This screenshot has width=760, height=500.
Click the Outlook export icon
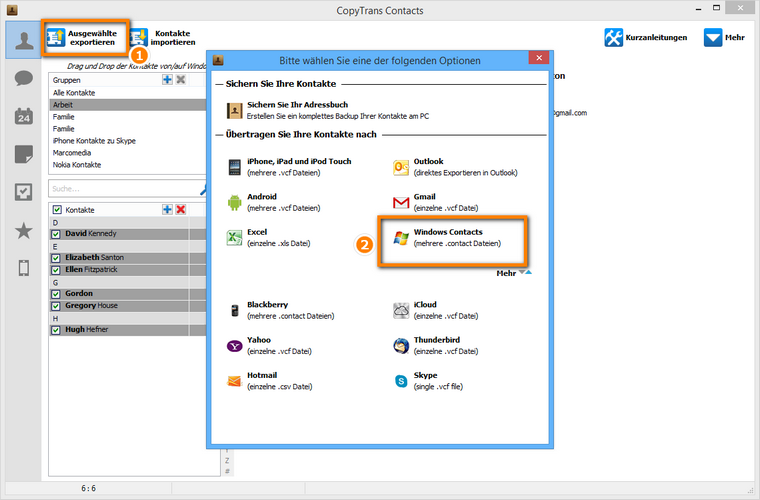(401, 167)
